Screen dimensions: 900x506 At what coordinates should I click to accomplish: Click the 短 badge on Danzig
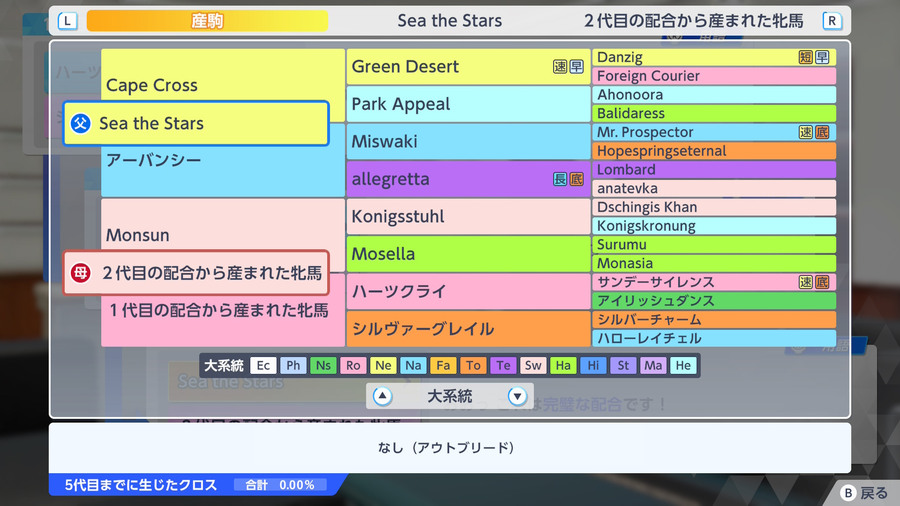[806, 57]
